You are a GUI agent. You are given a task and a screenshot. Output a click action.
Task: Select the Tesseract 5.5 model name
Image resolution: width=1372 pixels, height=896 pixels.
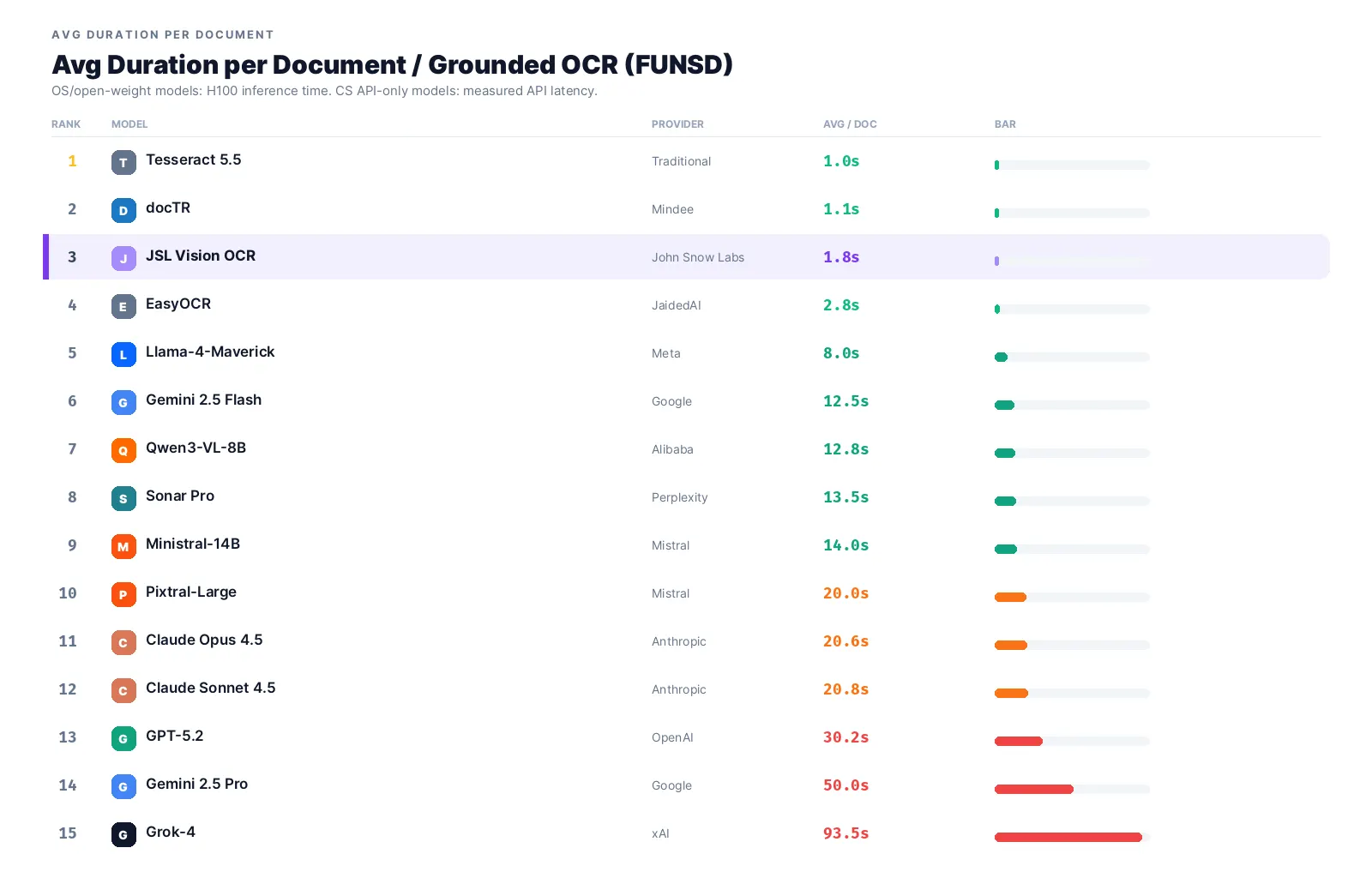[x=194, y=160]
